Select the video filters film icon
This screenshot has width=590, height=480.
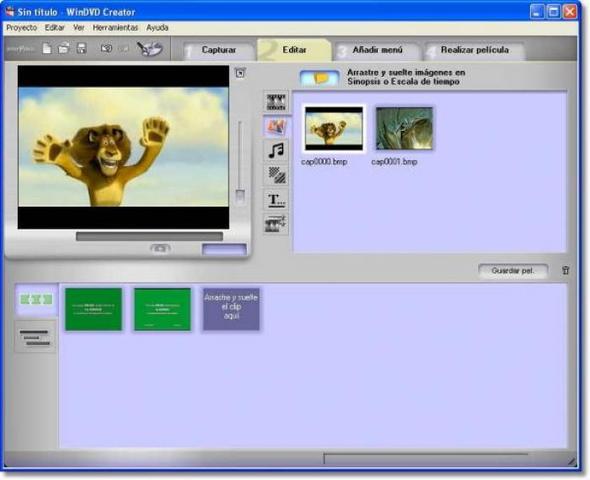(x=276, y=224)
